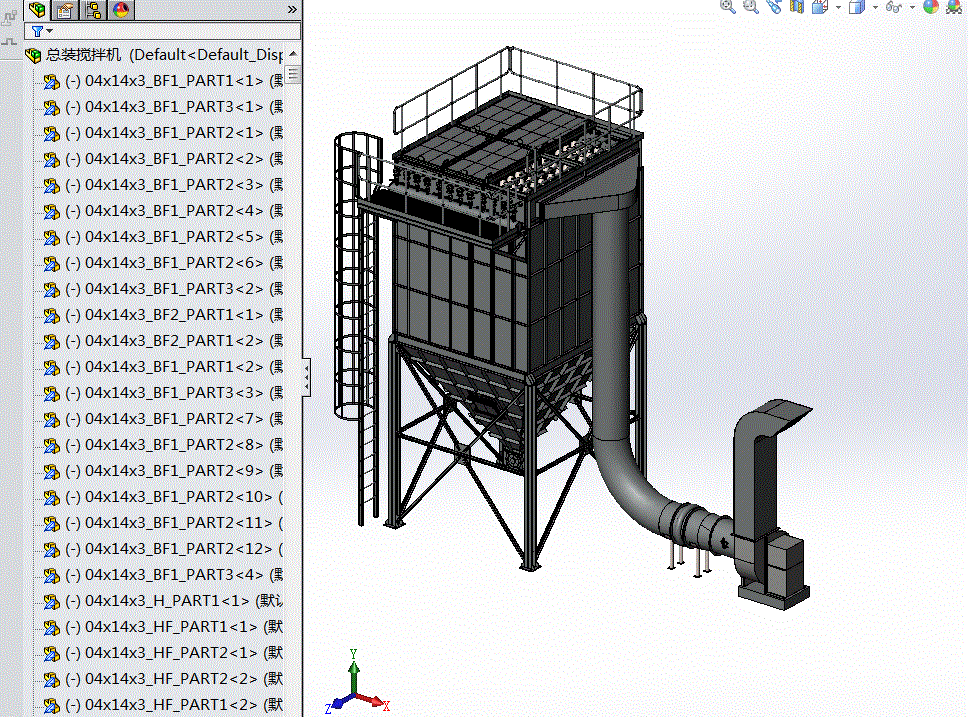Select the FeatureManager design tree tab

pyautogui.click(x=38, y=11)
